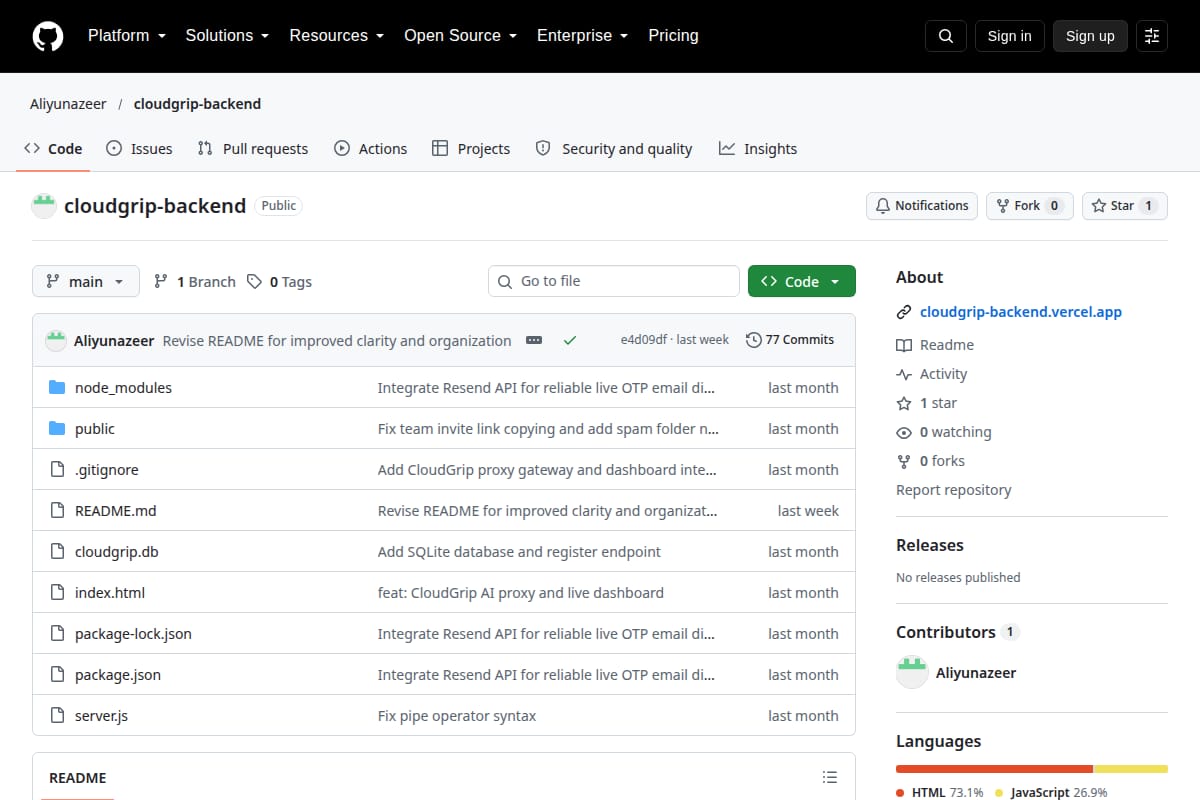Viewport: 1200px width, 800px height.
Task: Click the Sign up button
Action: [x=1090, y=36]
